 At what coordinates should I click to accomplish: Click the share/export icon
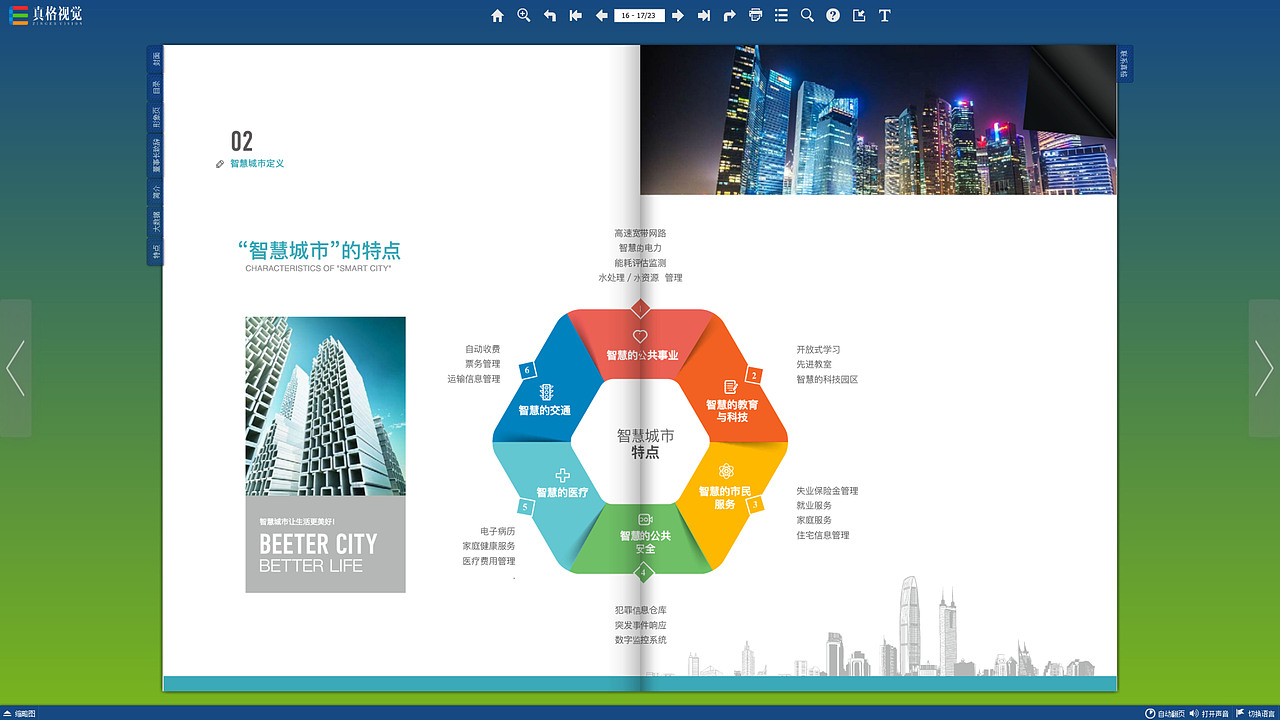click(859, 15)
